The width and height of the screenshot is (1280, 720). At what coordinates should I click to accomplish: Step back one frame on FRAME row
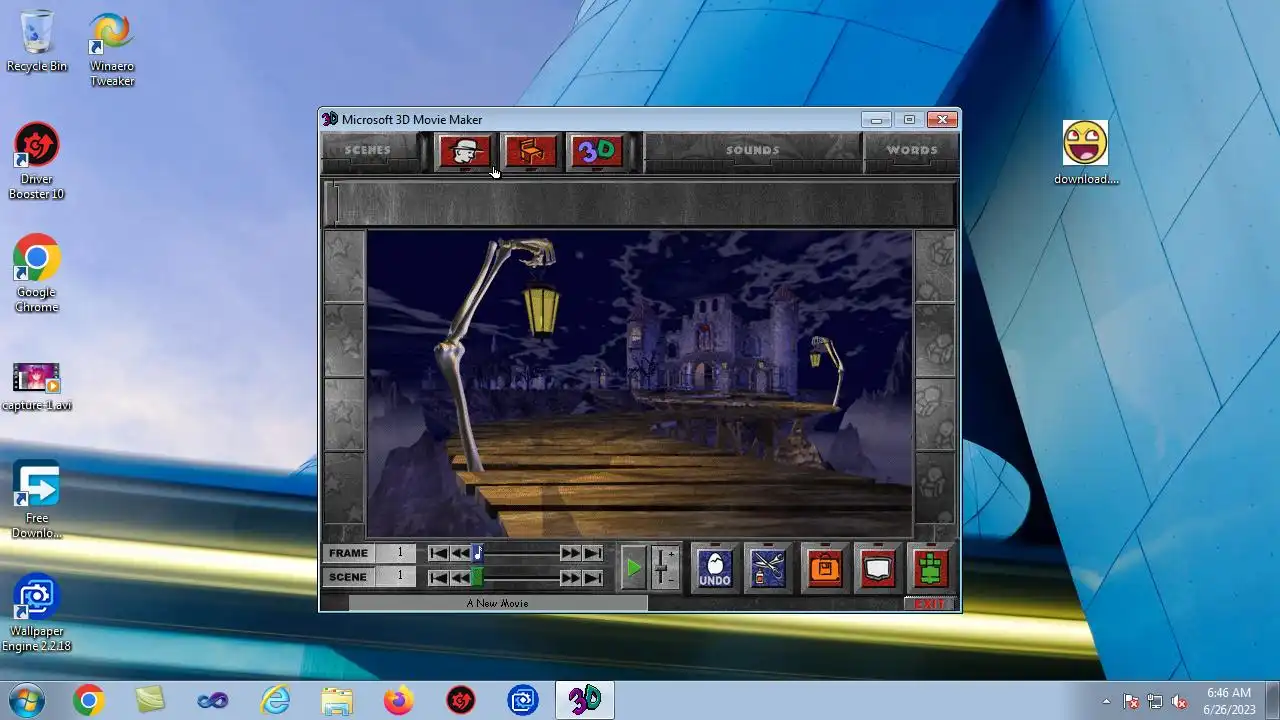(459, 553)
